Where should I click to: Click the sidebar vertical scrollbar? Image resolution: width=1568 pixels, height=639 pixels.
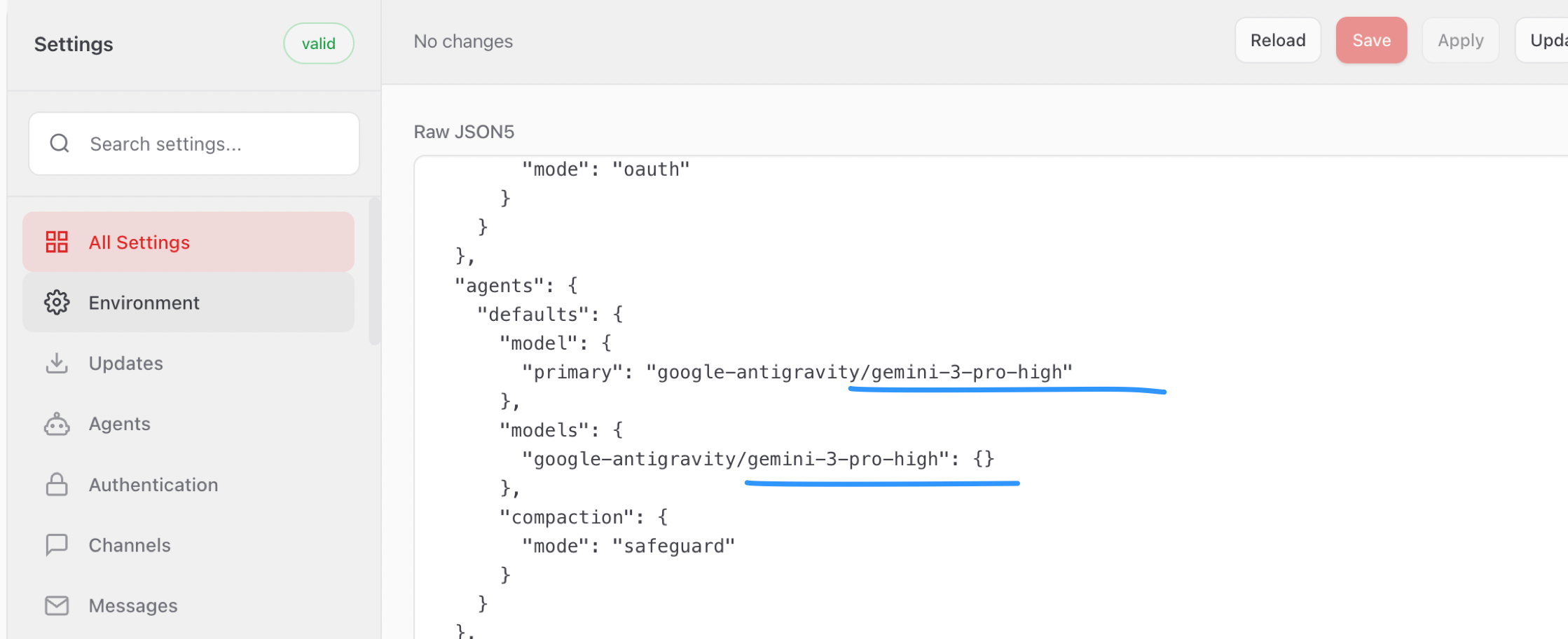tap(374, 272)
